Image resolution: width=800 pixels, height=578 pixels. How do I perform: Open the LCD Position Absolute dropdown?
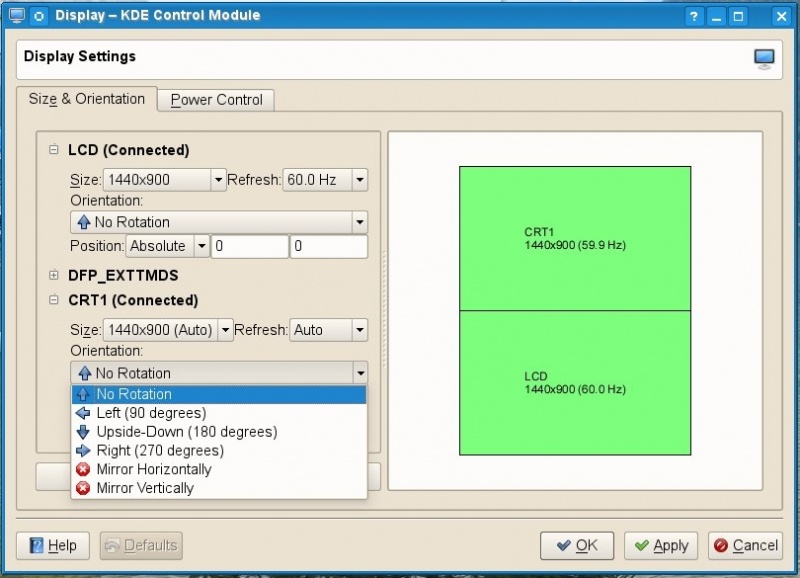(x=167, y=246)
